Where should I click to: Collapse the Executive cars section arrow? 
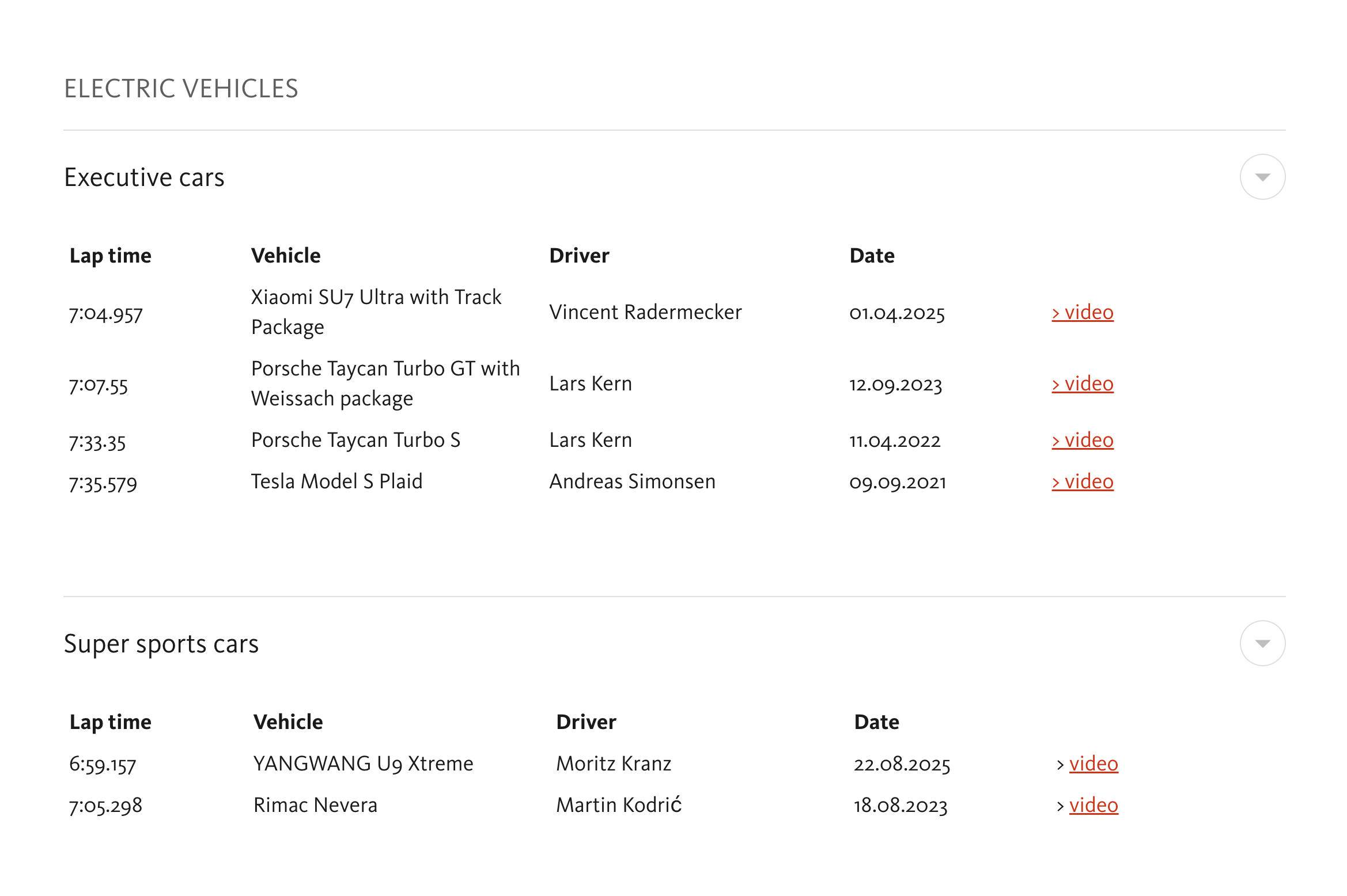pos(1262,177)
